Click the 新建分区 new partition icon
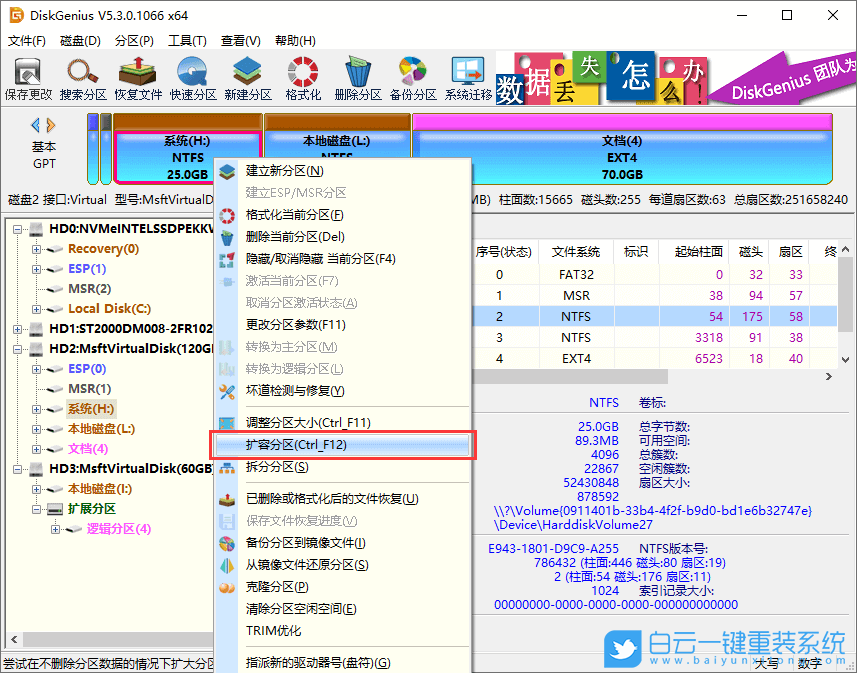 tap(245, 77)
